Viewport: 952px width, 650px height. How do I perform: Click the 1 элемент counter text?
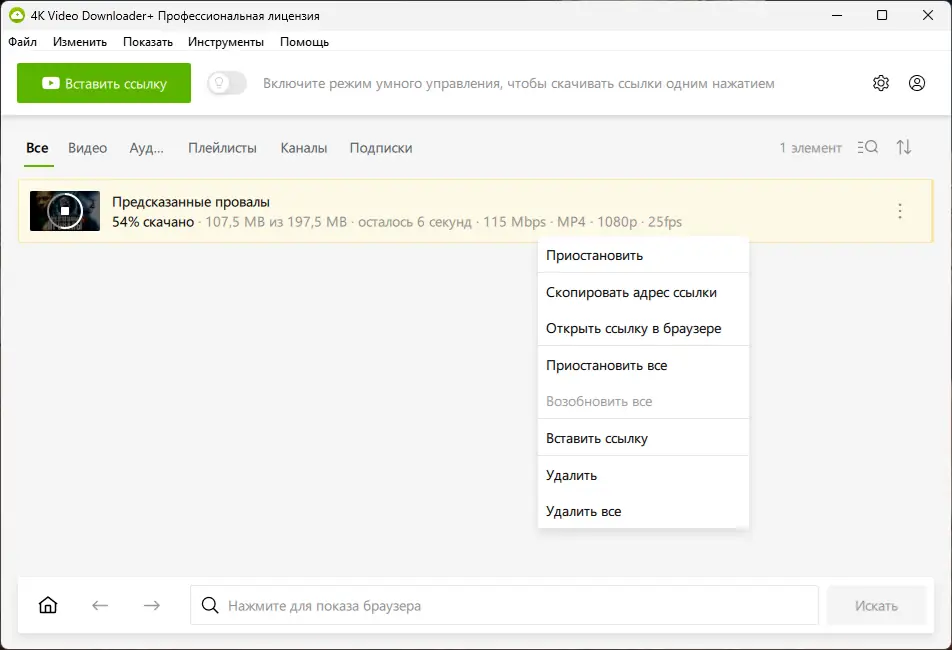811,147
